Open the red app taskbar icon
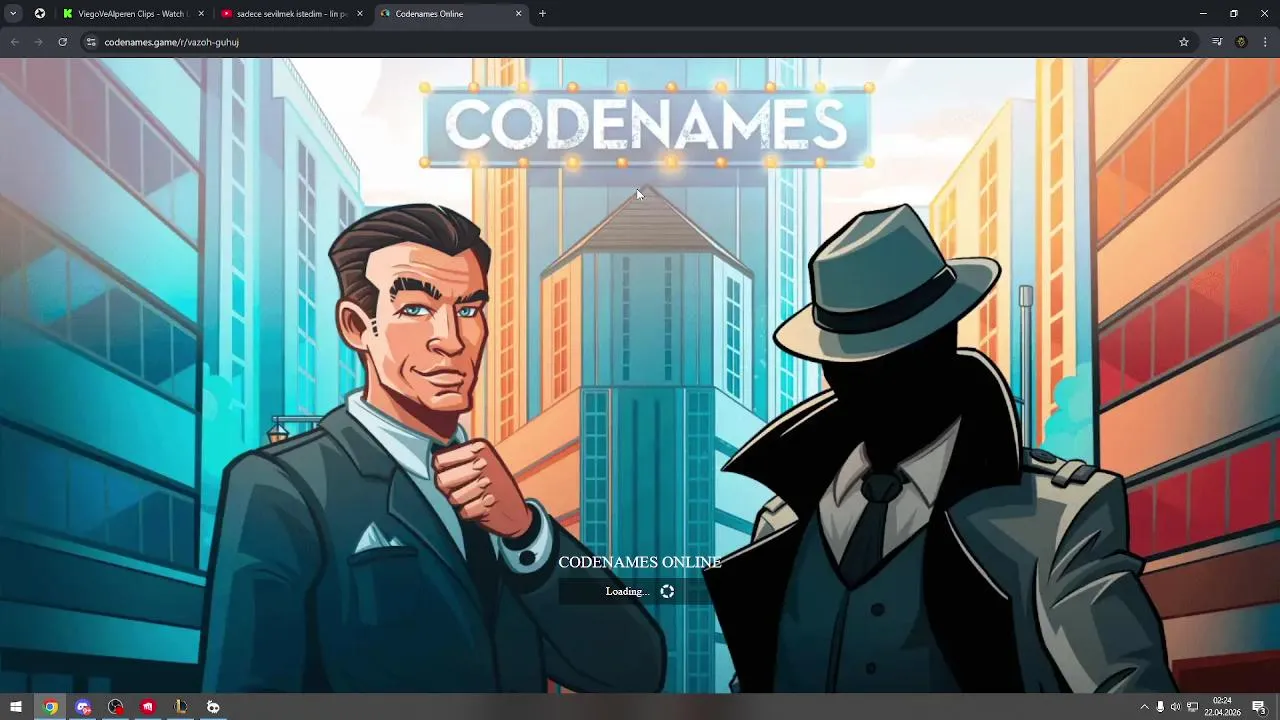The width and height of the screenshot is (1280, 720). [x=148, y=707]
